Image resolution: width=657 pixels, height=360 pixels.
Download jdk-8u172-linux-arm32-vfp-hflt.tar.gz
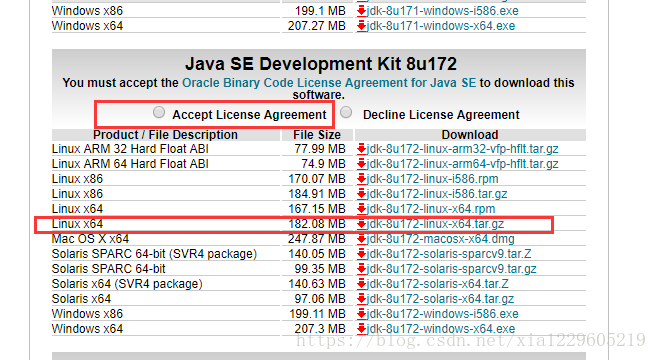click(462, 149)
